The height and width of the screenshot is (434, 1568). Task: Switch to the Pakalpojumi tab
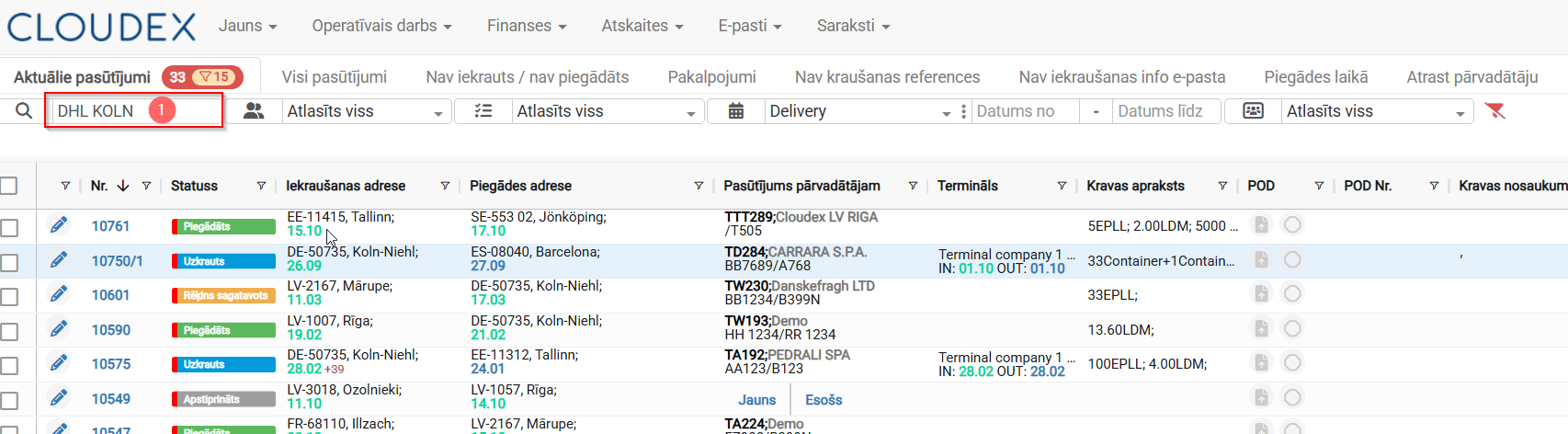tap(711, 77)
